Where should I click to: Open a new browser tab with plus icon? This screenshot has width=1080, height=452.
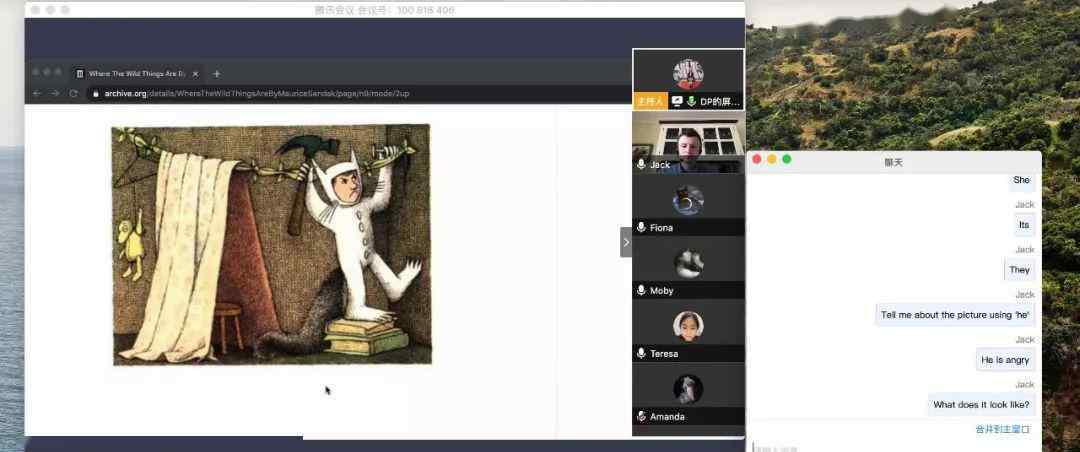(x=216, y=74)
